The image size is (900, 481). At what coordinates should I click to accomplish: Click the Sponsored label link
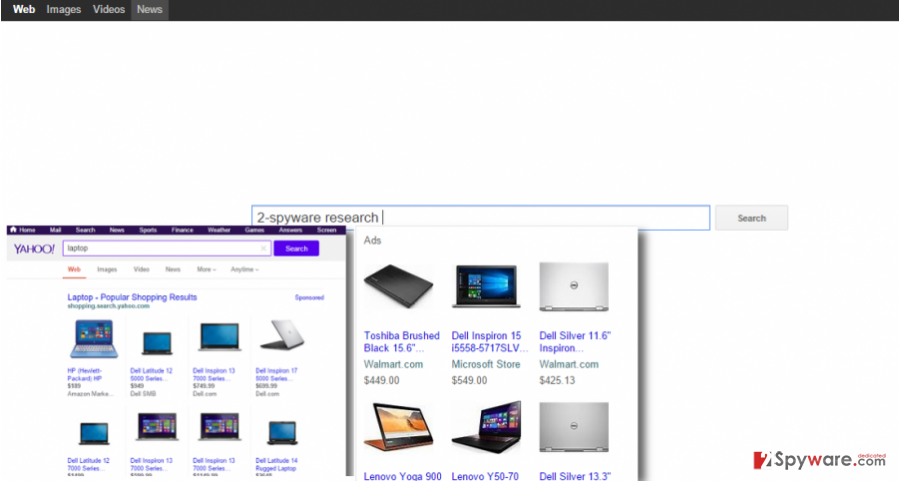click(309, 297)
